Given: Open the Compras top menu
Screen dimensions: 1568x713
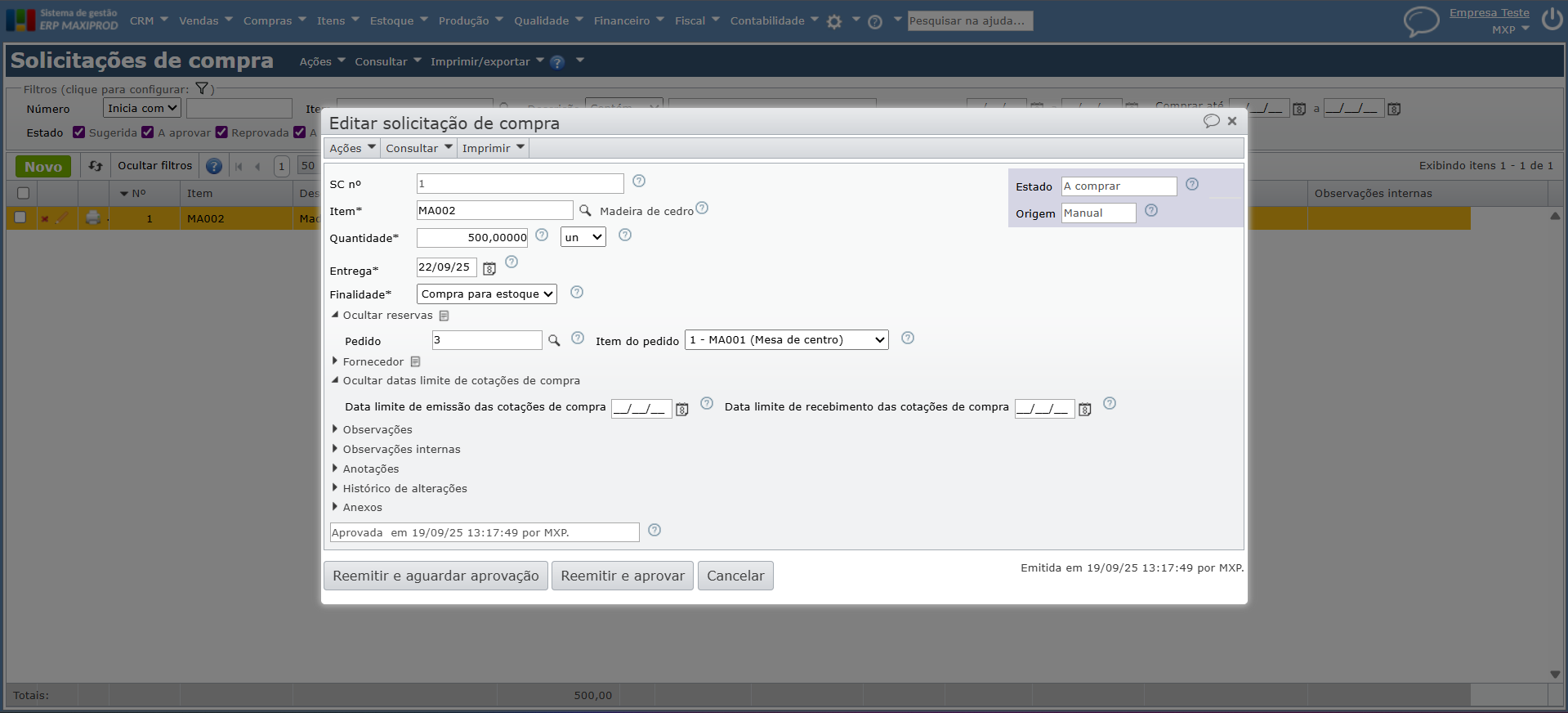Looking at the screenshot, I should coord(275,20).
